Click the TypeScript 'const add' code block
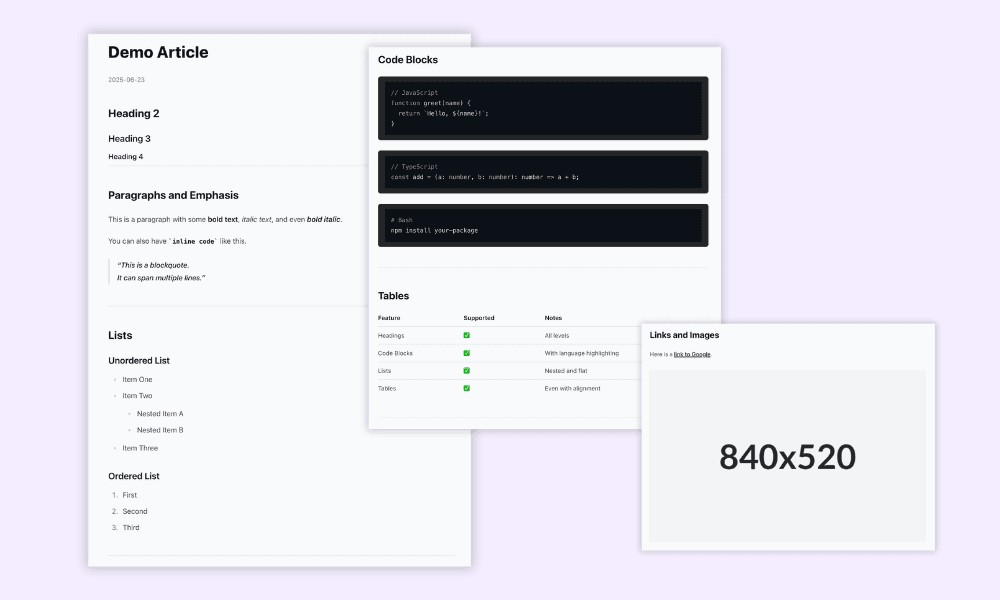 click(543, 172)
